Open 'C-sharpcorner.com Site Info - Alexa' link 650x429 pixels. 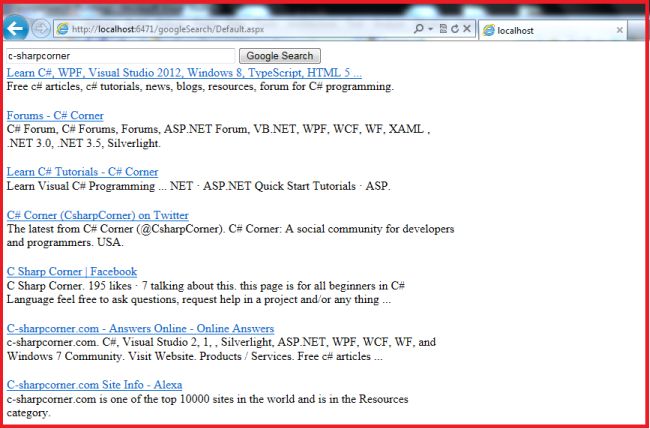click(94, 385)
